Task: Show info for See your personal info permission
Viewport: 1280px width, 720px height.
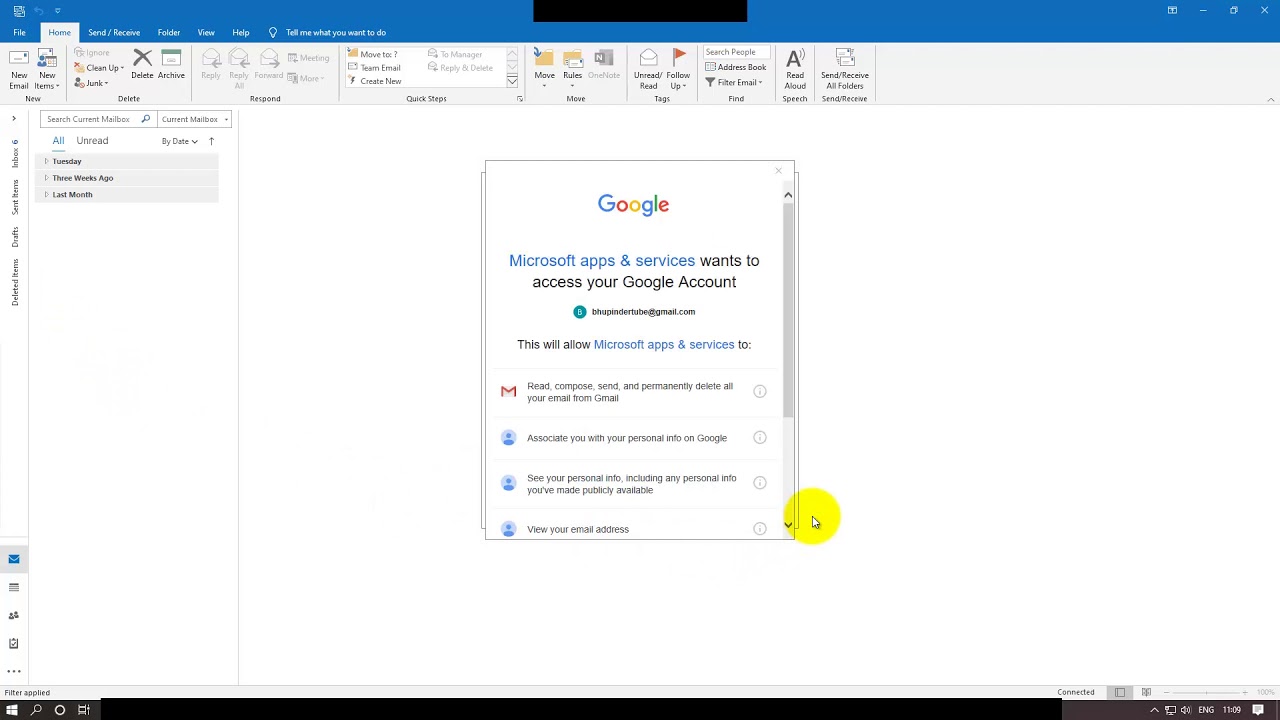Action: coord(760,483)
